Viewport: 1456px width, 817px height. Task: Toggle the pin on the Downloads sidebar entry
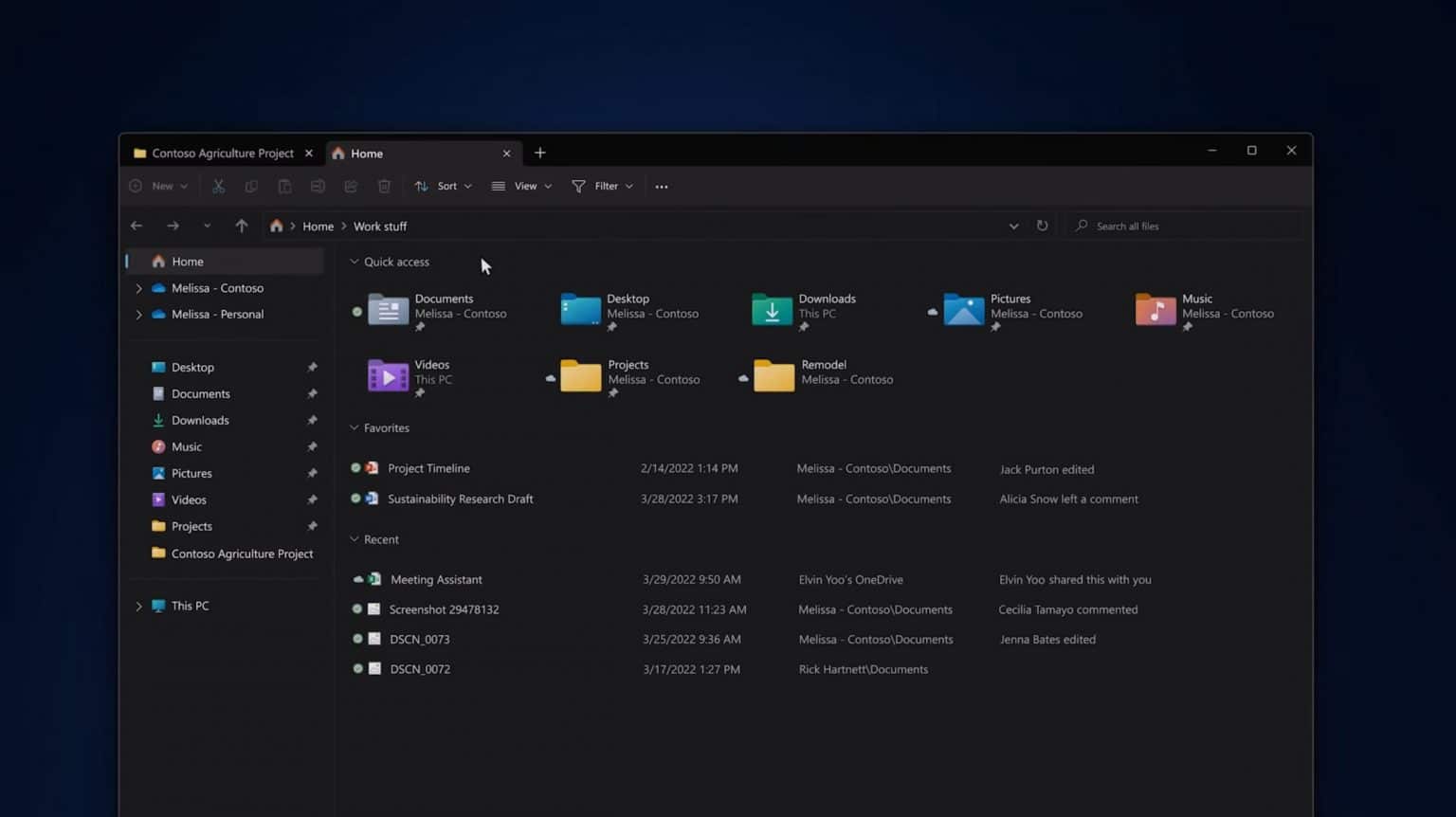313,420
